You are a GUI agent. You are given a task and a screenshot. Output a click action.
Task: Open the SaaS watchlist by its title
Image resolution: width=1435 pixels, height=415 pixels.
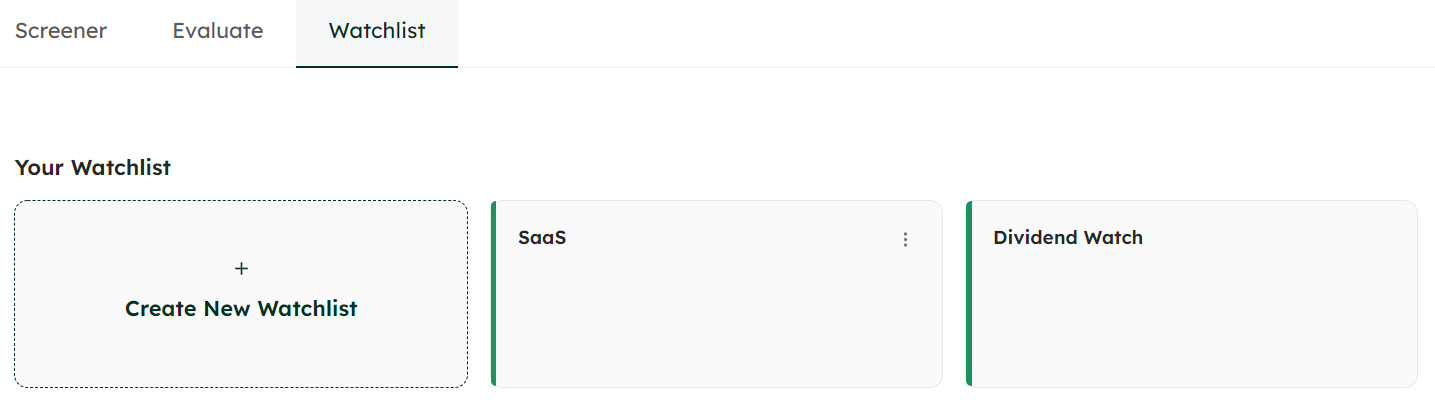coord(542,238)
